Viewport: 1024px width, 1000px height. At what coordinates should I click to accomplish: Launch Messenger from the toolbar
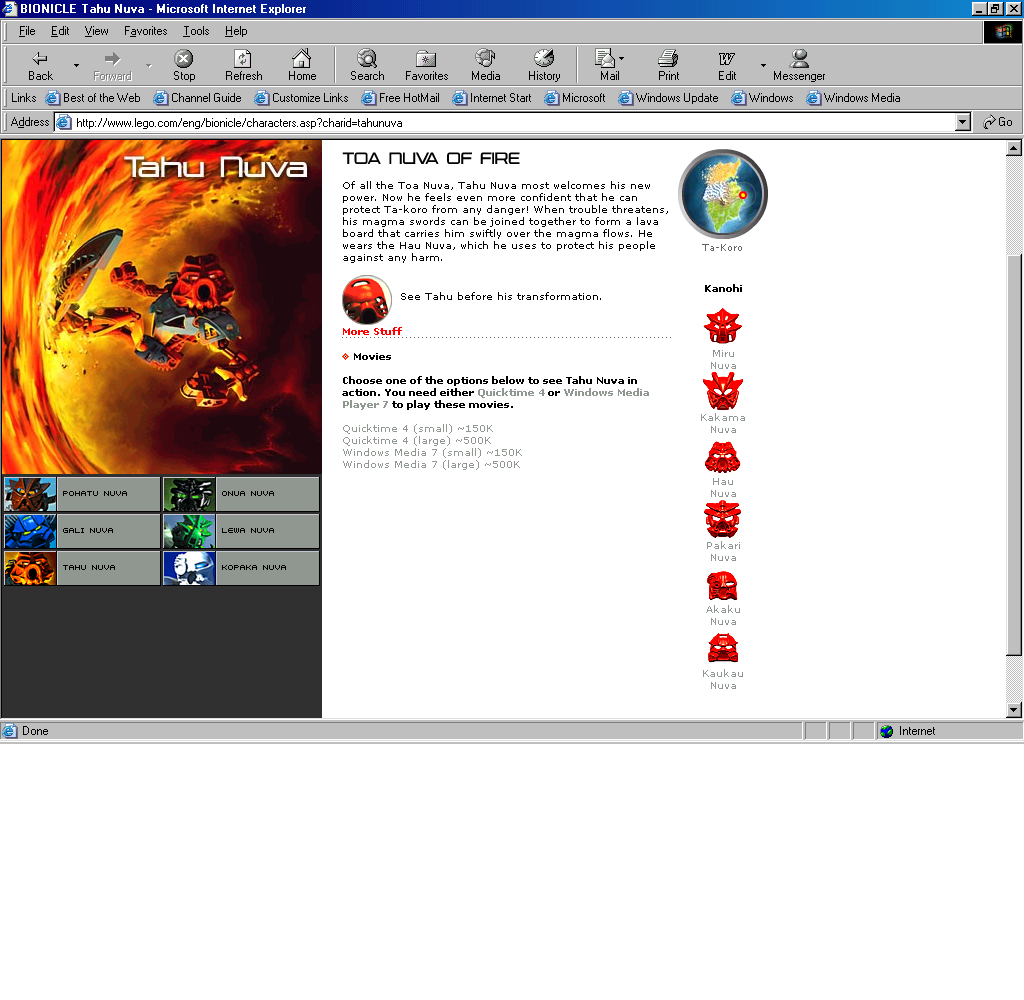[799, 65]
